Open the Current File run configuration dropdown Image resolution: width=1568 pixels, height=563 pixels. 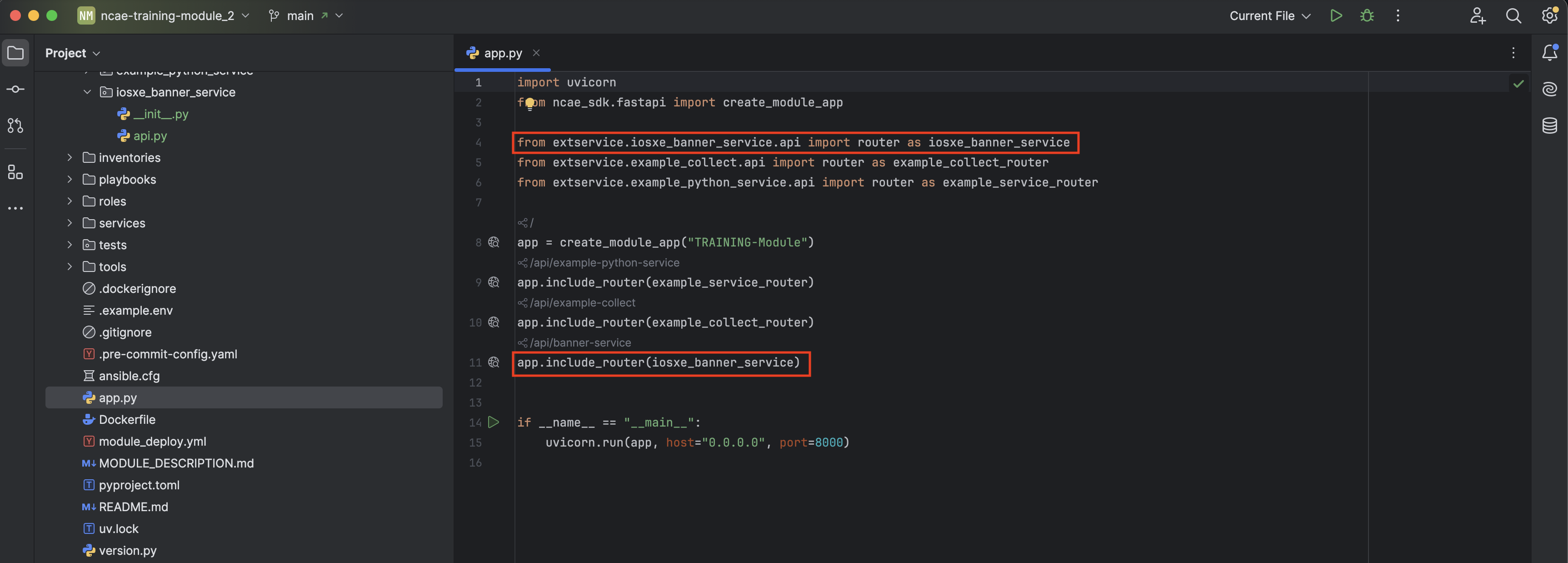(1270, 16)
